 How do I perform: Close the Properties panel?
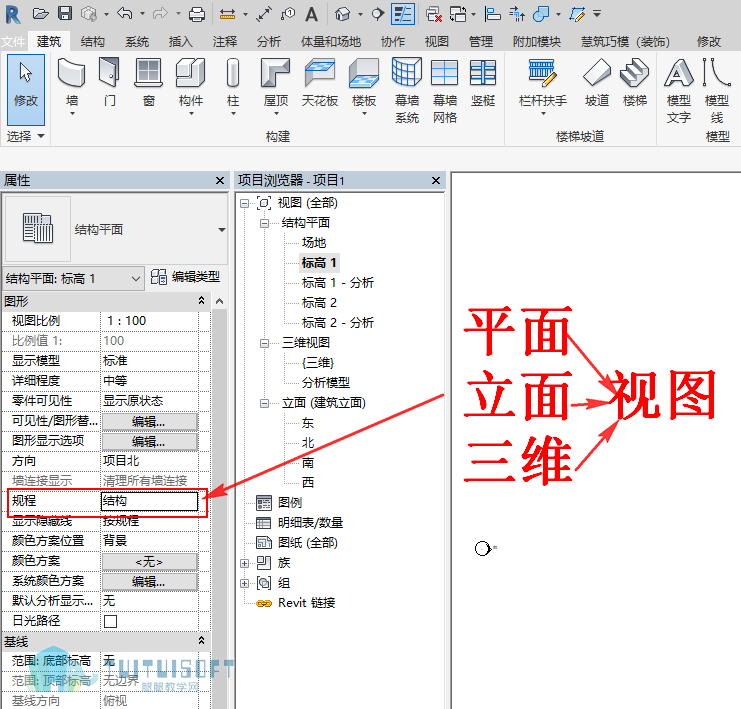(220, 181)
